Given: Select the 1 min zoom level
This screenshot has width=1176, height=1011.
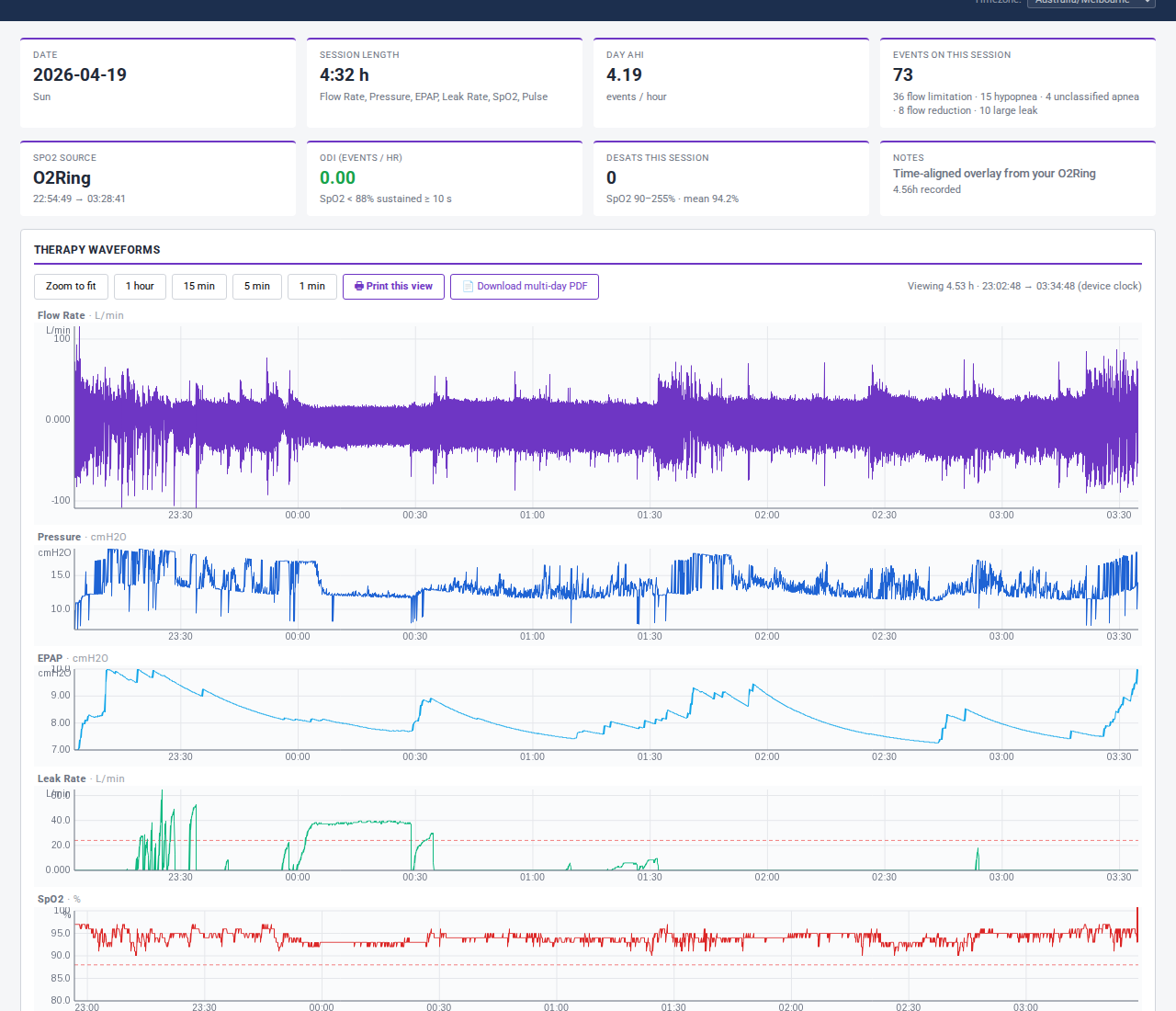Looking at the screenshot, I should click(x=312, y=286).
